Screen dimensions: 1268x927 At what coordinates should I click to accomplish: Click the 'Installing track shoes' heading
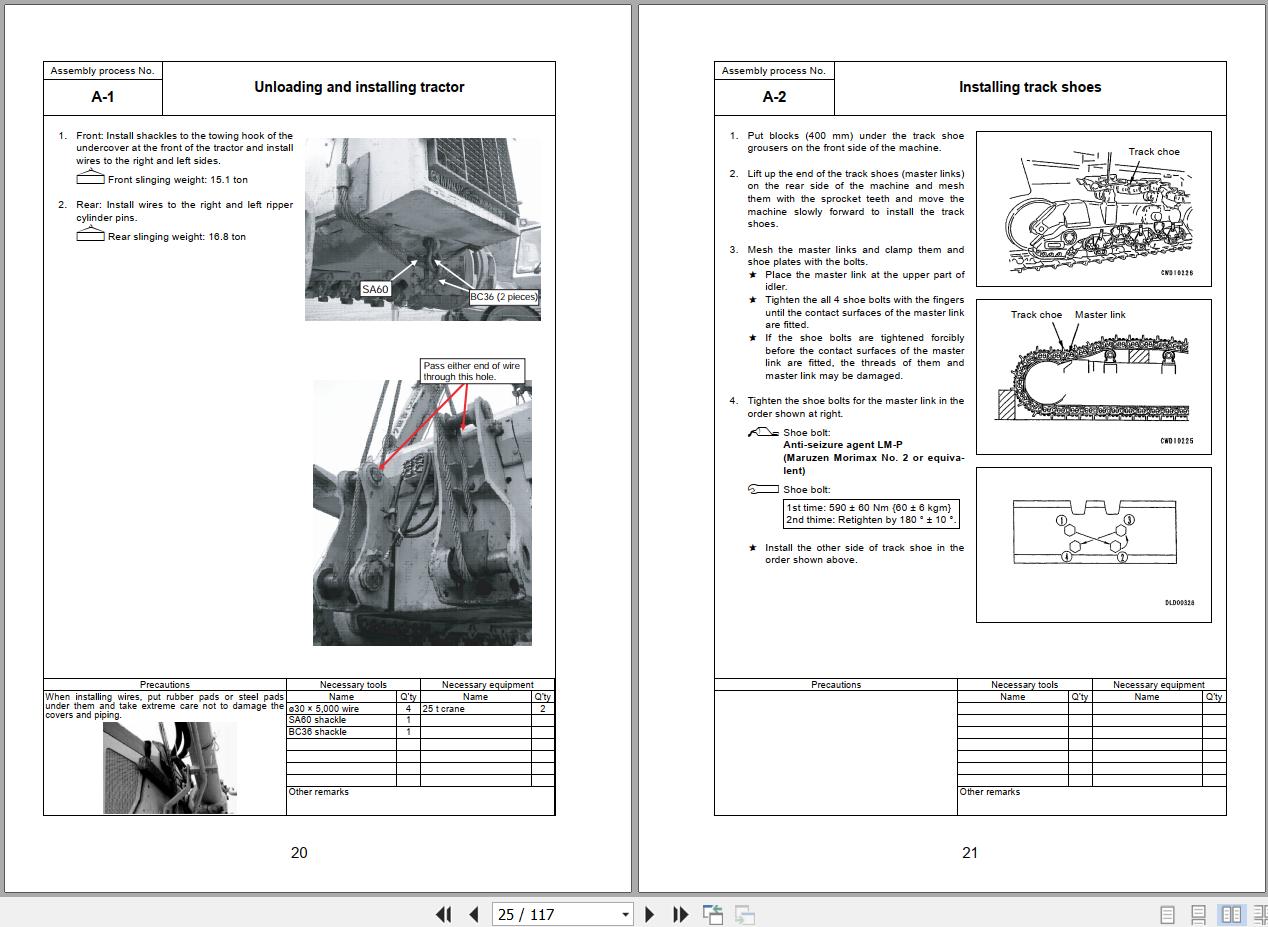[1030, 87]
